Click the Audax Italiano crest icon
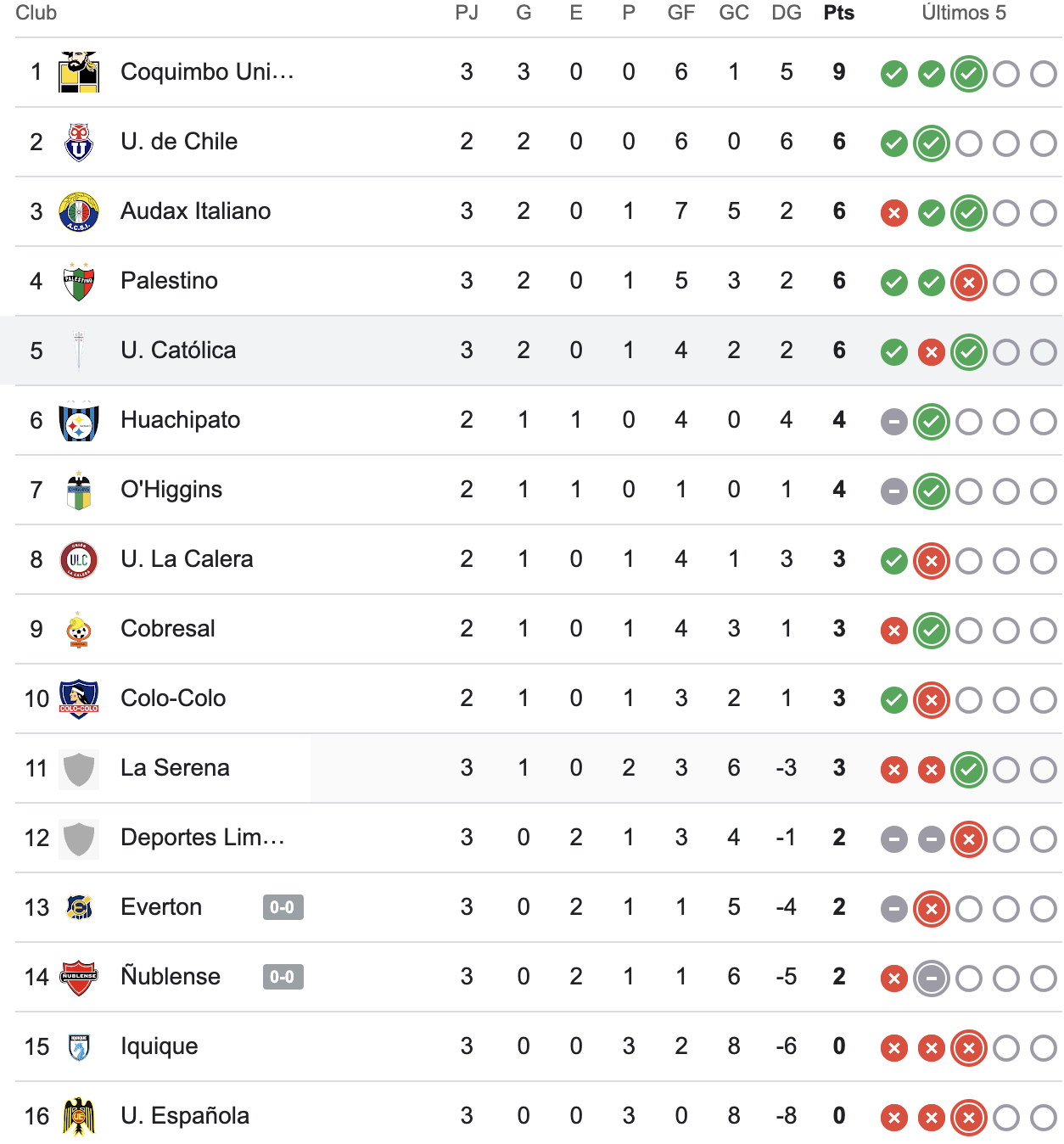The width and height of the screenshot is (1064, 1144). (x=78, y=211)
